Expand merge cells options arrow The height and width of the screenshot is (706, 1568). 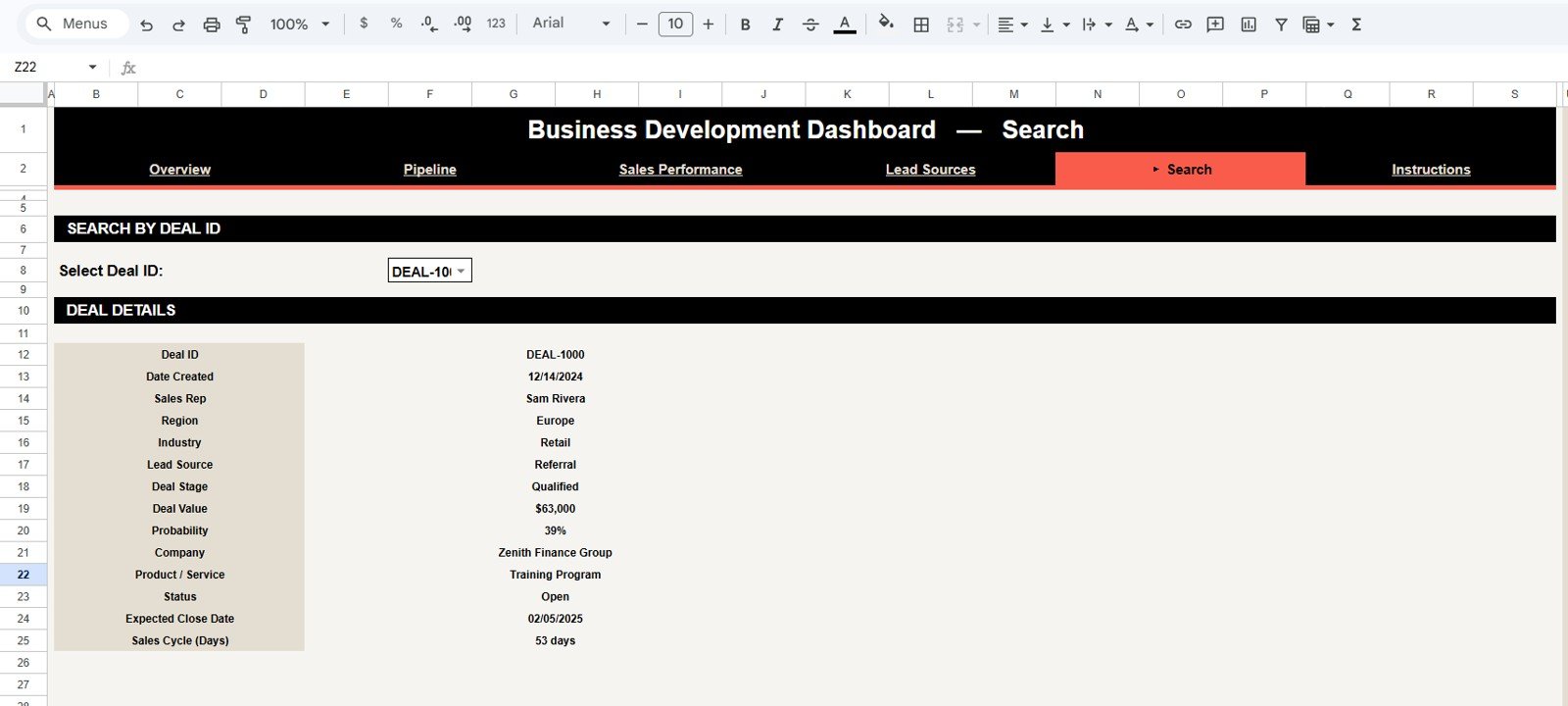[x=976, y=25]
